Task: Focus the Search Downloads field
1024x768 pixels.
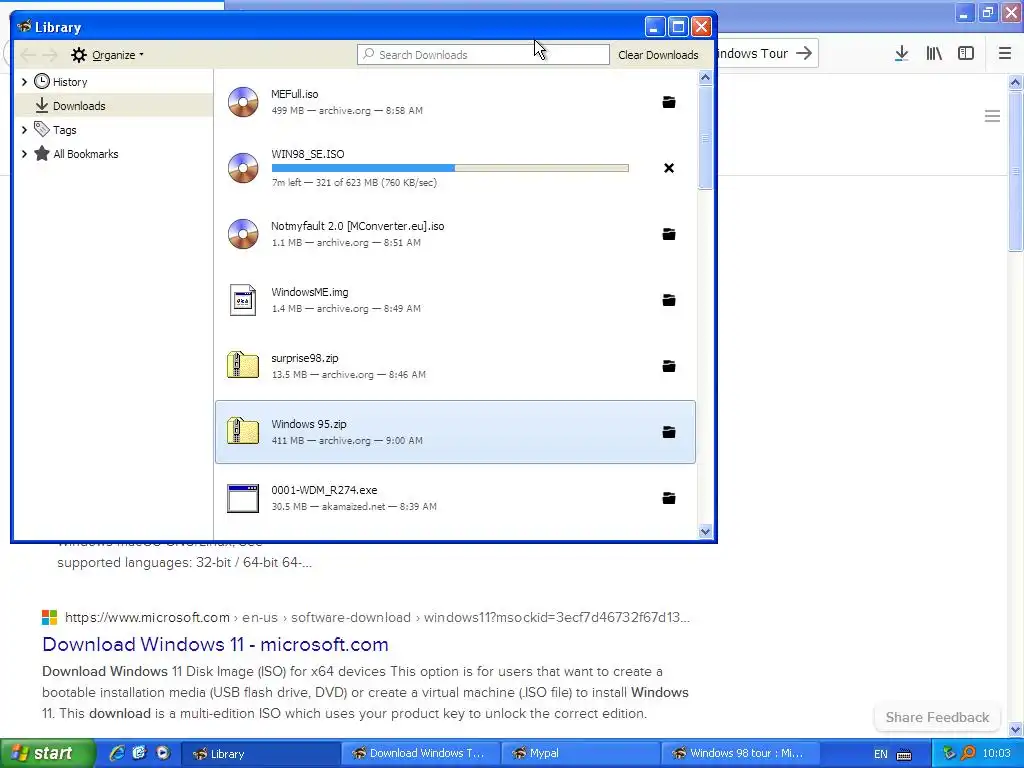Action: 483,55
